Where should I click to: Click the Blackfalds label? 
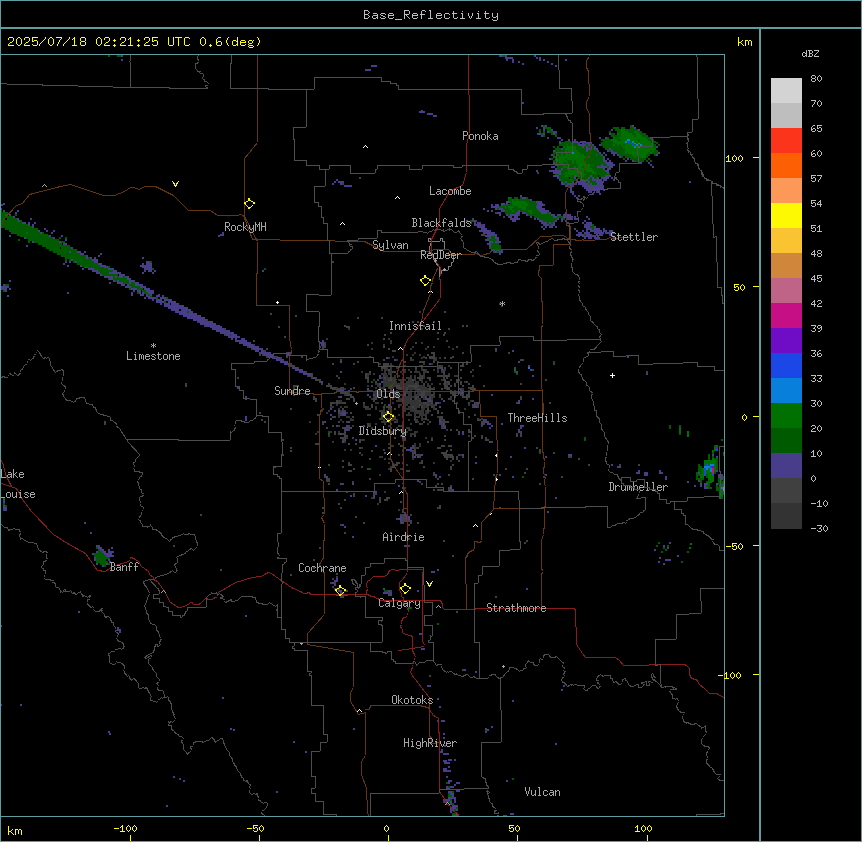(441, 223)
